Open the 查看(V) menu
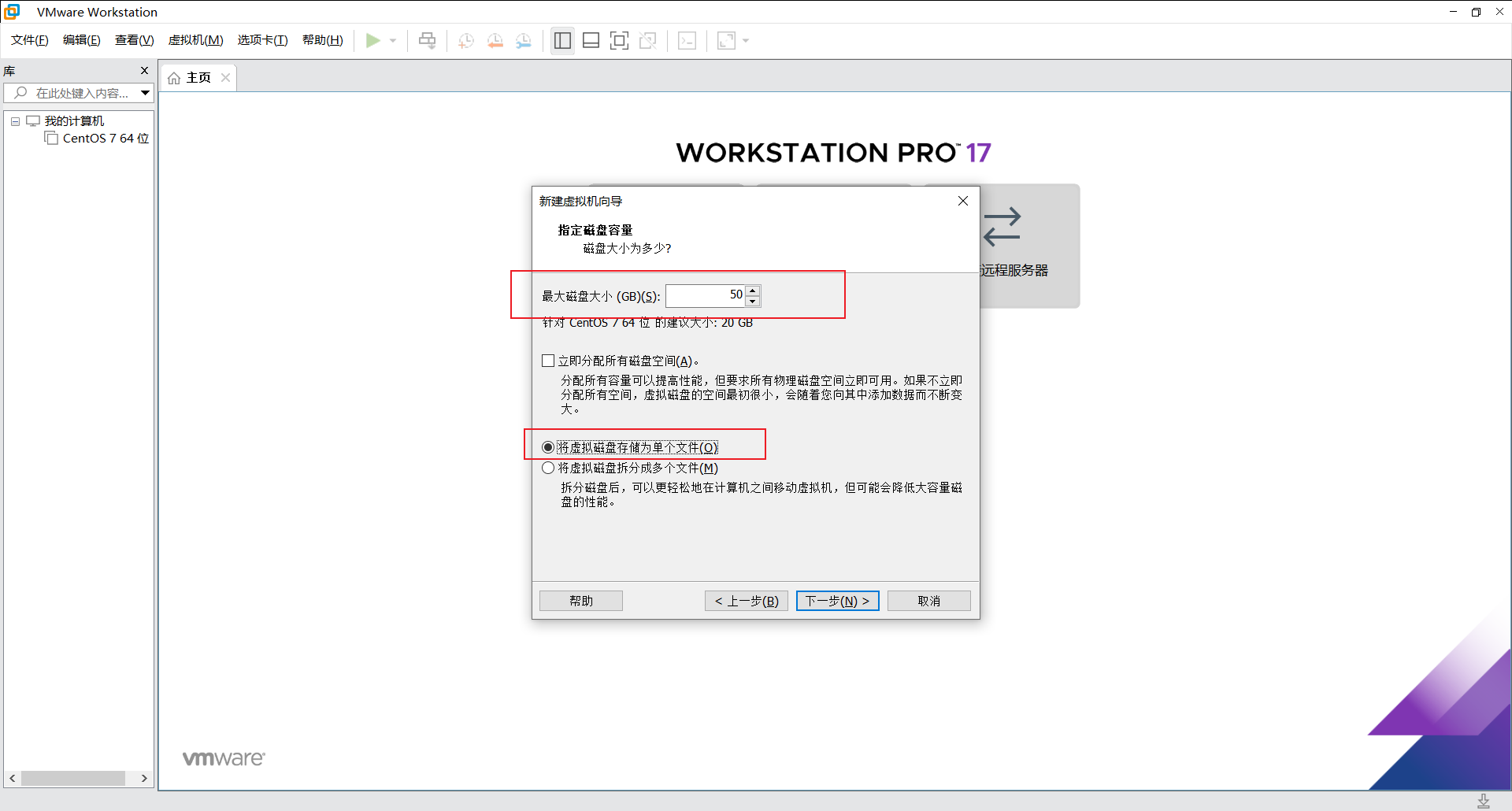1512x811 pixels. click(135, 40)
